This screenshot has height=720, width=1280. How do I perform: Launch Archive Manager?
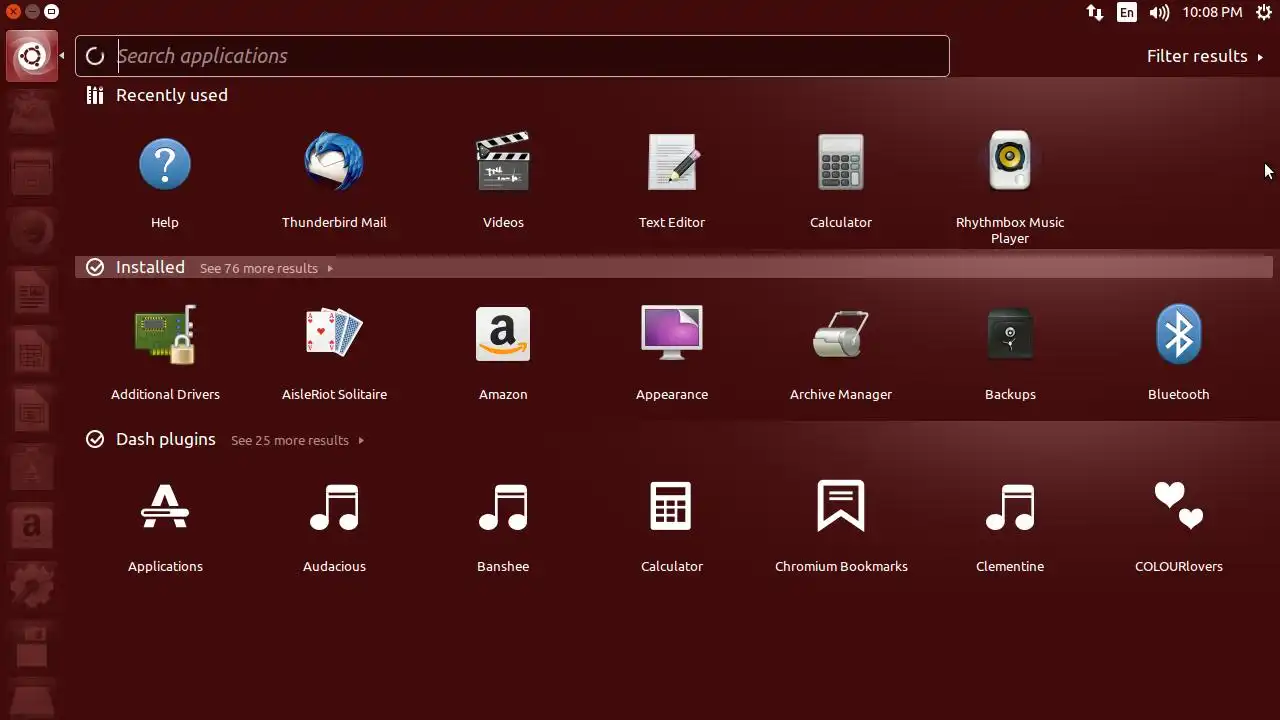tap(841, 334)
